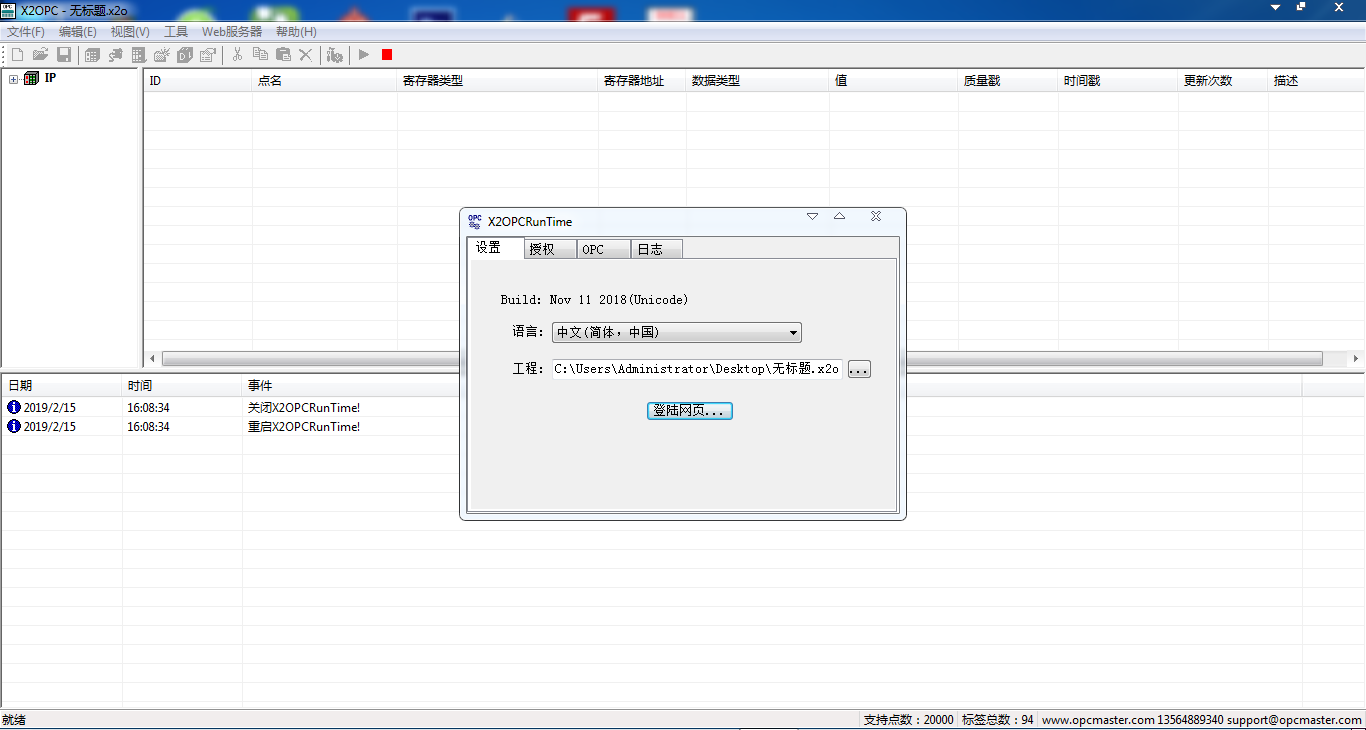
Task: Click the 点名 column header
Action: (x=324, y=81)
